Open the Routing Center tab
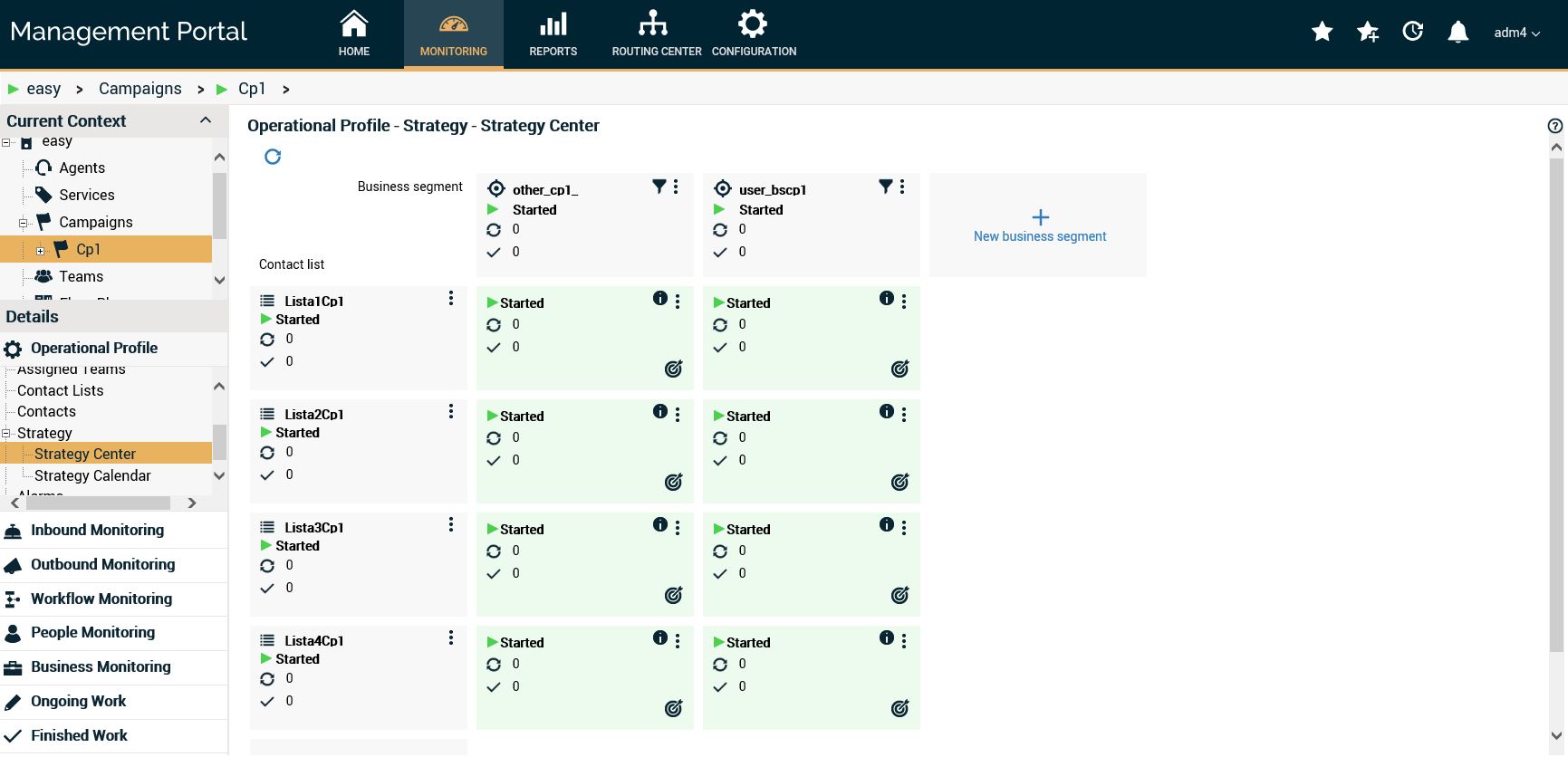 pyautogui.click(x=656, y=34)
